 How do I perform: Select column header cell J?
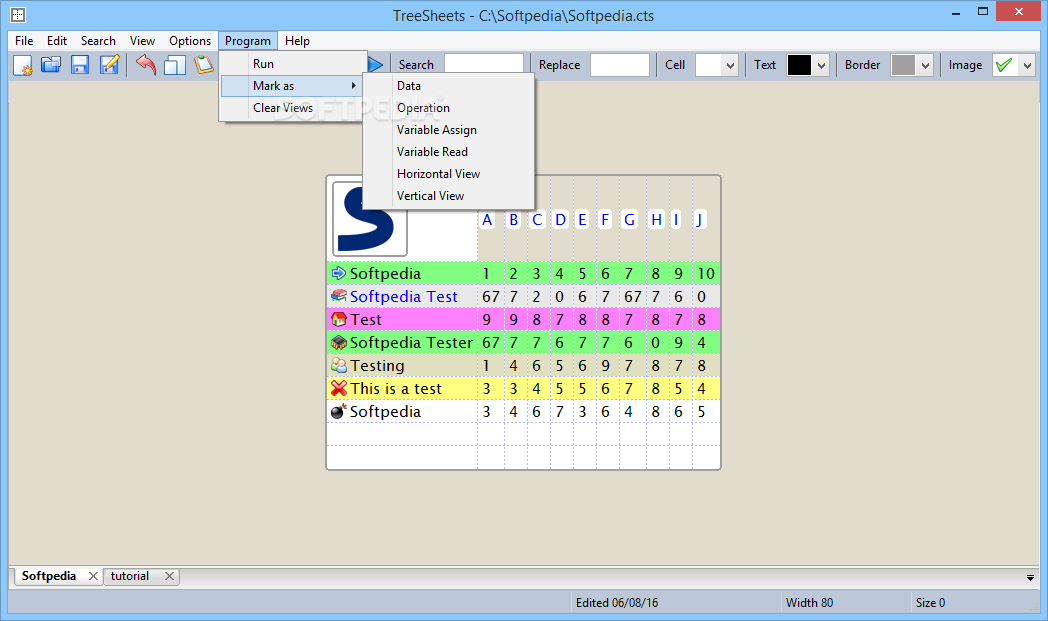pyautogui.click(x=699, y=219)
